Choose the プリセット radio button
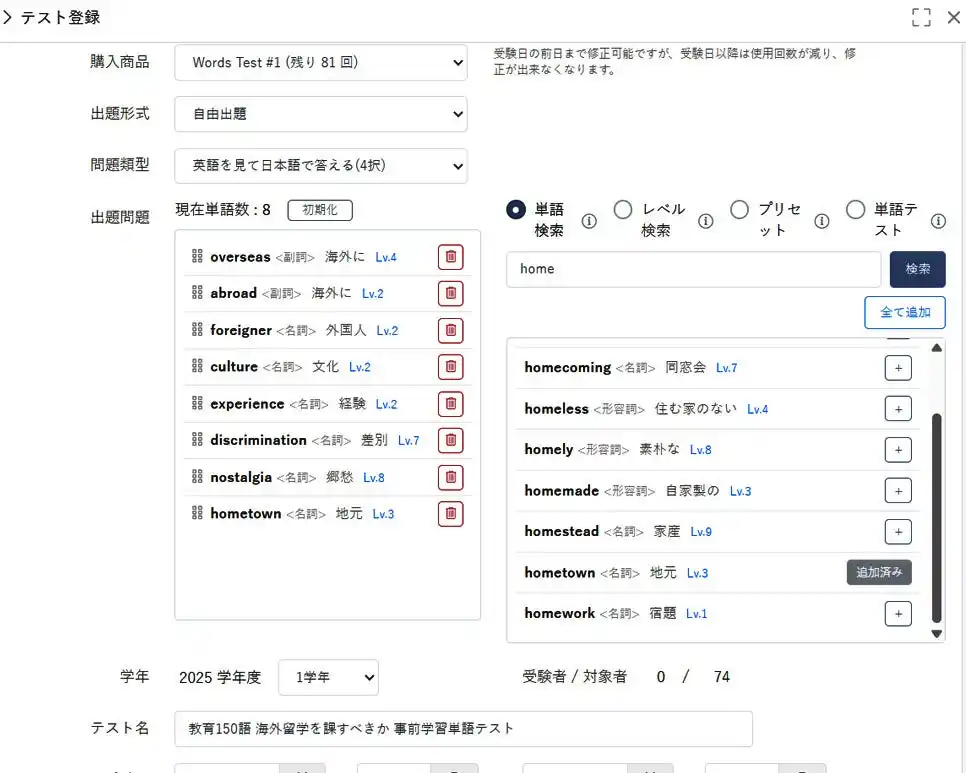This screenshot has height=773, width=966. click(739, 210)
